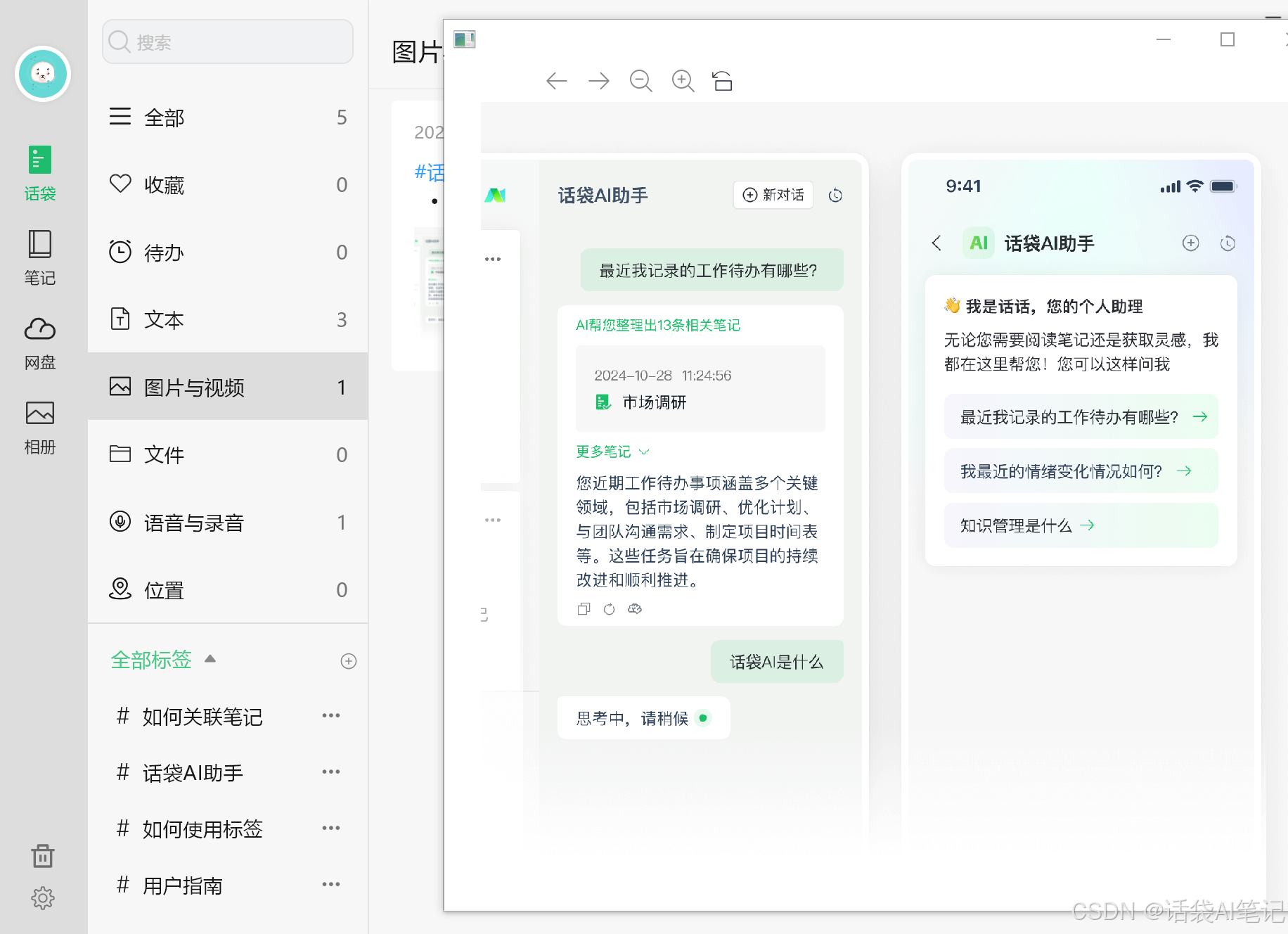Open the 如何使用标签 tag
This screenshot has width=1288, height=934.
(x=202, y=829)
